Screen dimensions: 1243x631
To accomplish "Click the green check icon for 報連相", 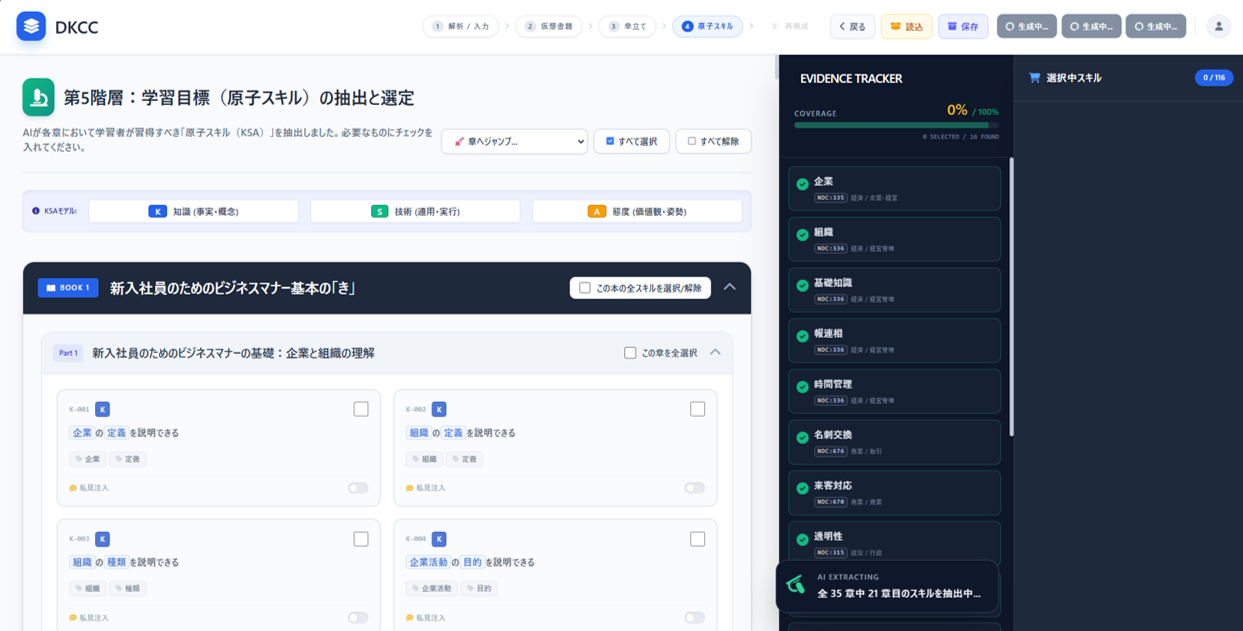I will [802, 336].
